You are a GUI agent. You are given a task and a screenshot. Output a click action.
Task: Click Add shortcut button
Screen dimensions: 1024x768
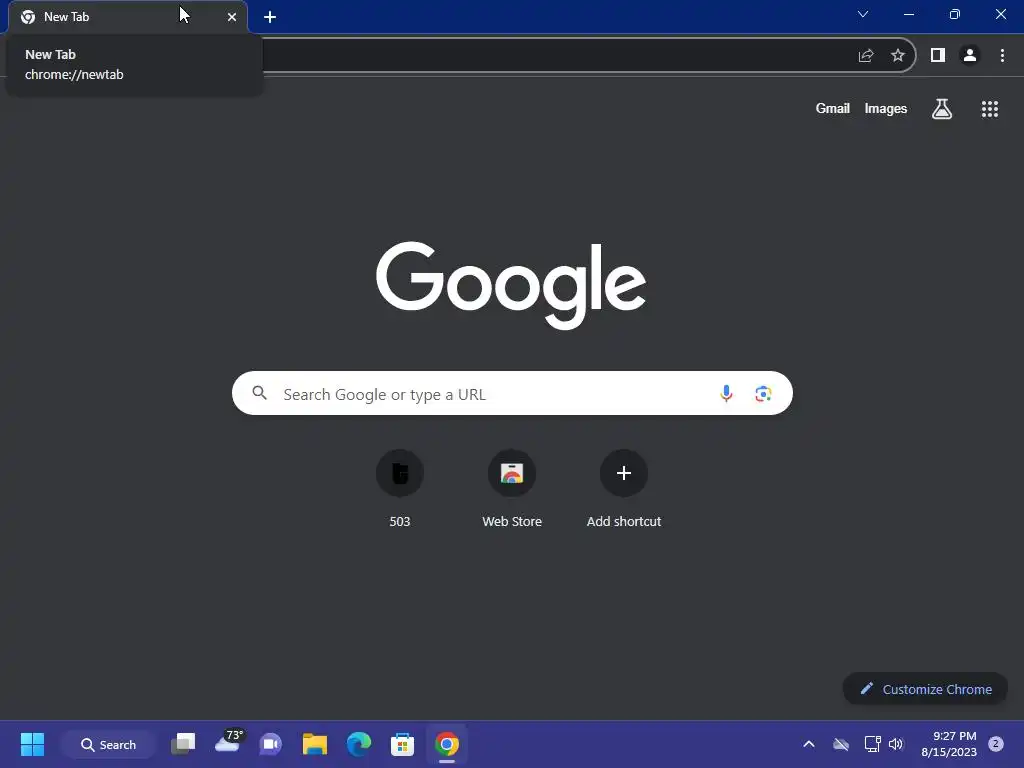[x=624, y=488]
